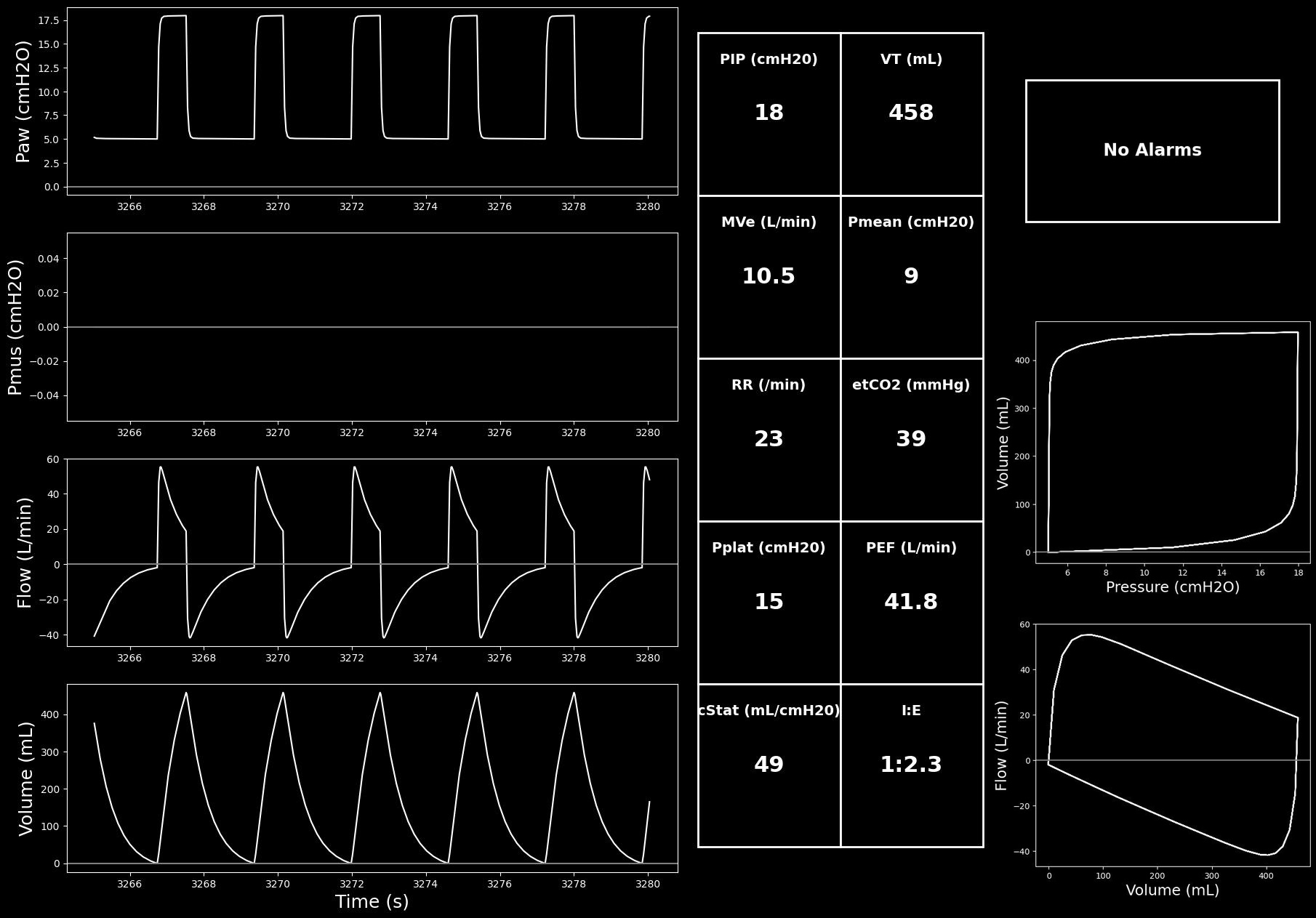Click the 3280 tick under the Volume waveform
The height and width of the screenshot is (918, 1316).
coord(648,885)
